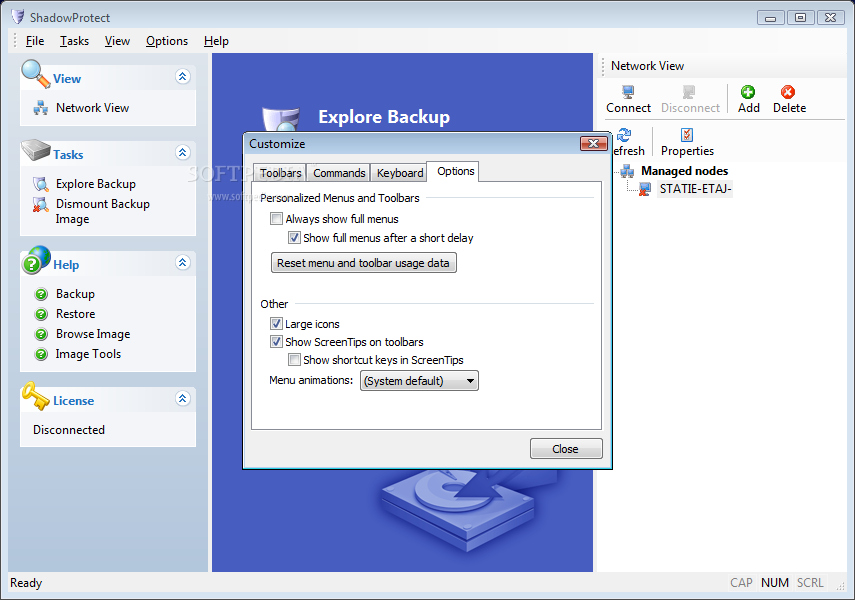The height and width of the screenshot is (600, 855).
Task: Collapse the Help sidebar panel
Action: (x=183, y=262)
